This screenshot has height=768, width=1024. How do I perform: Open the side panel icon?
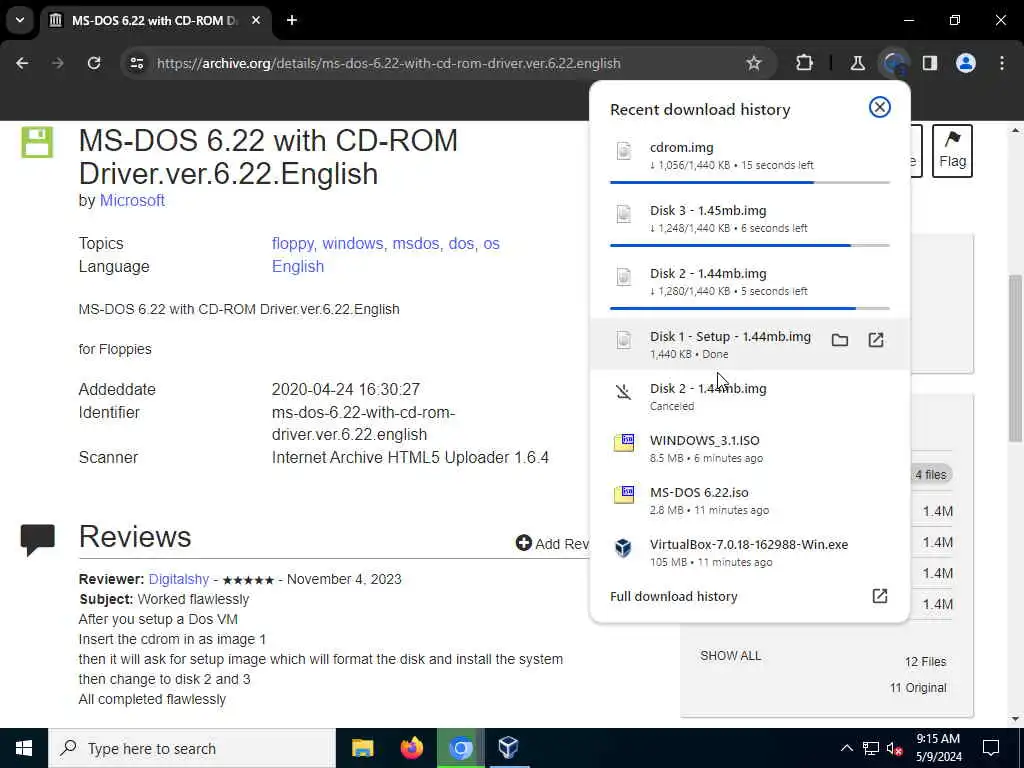930,63
